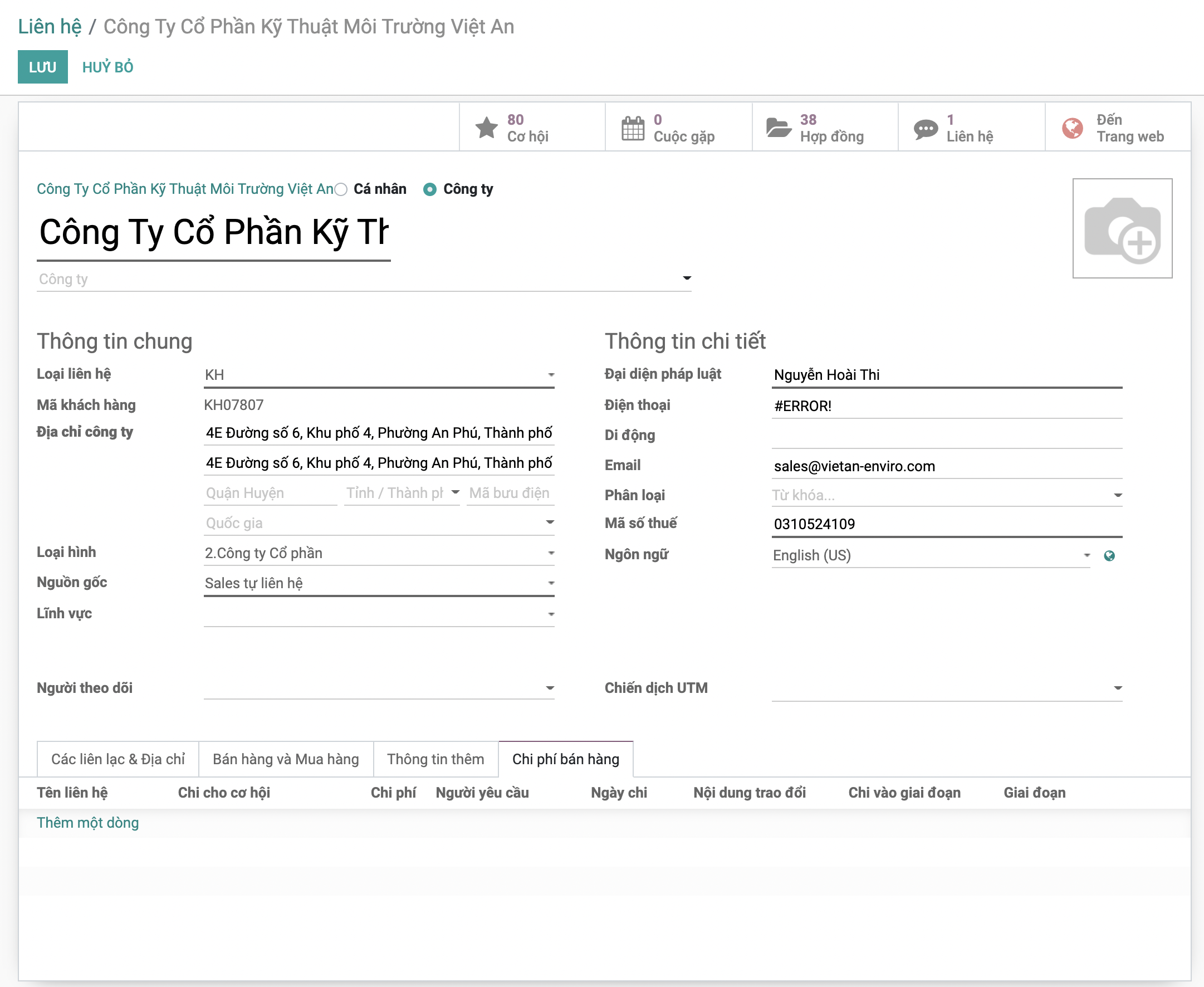Click the star icon for Cơ hội

pos(486,128)
